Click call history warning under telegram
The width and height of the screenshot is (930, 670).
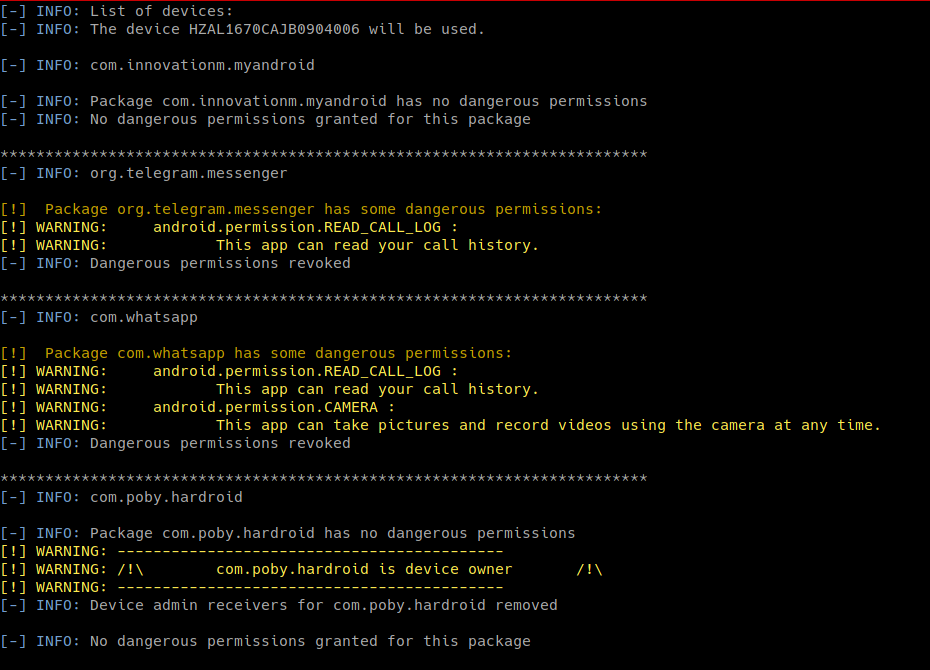tap(269, 245)
